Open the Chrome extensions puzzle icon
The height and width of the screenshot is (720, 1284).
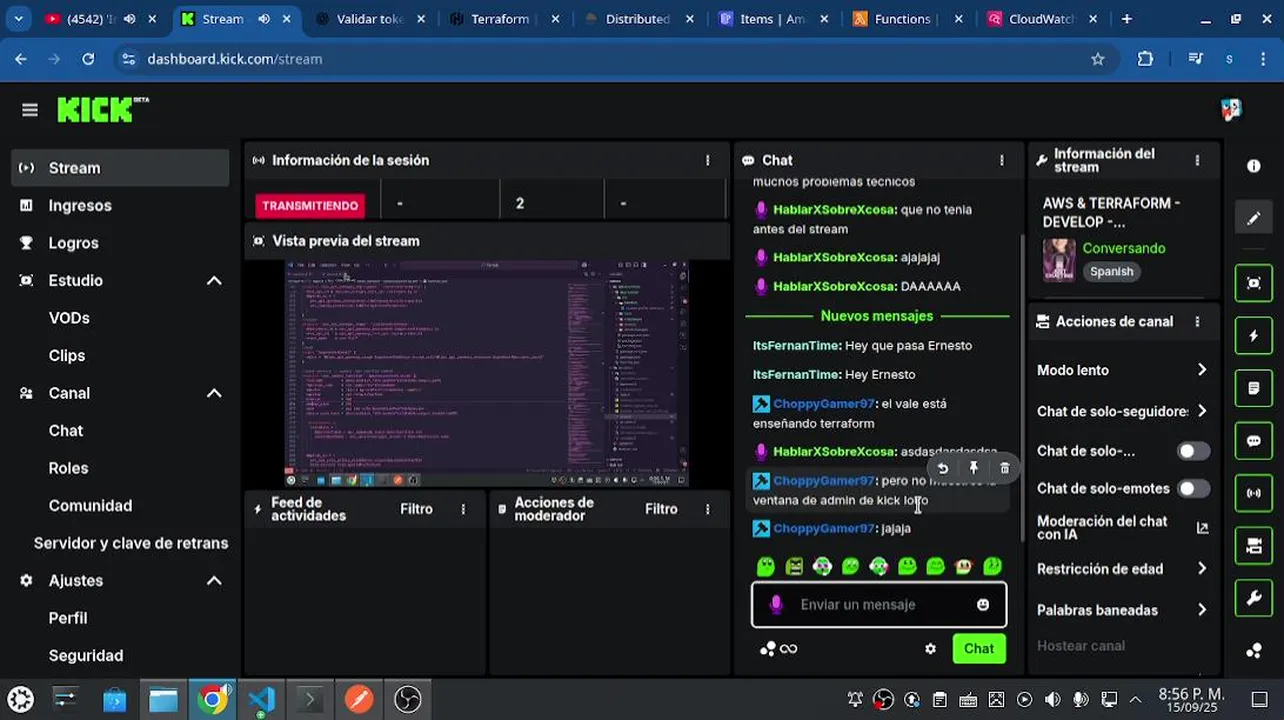(1145, 59)
